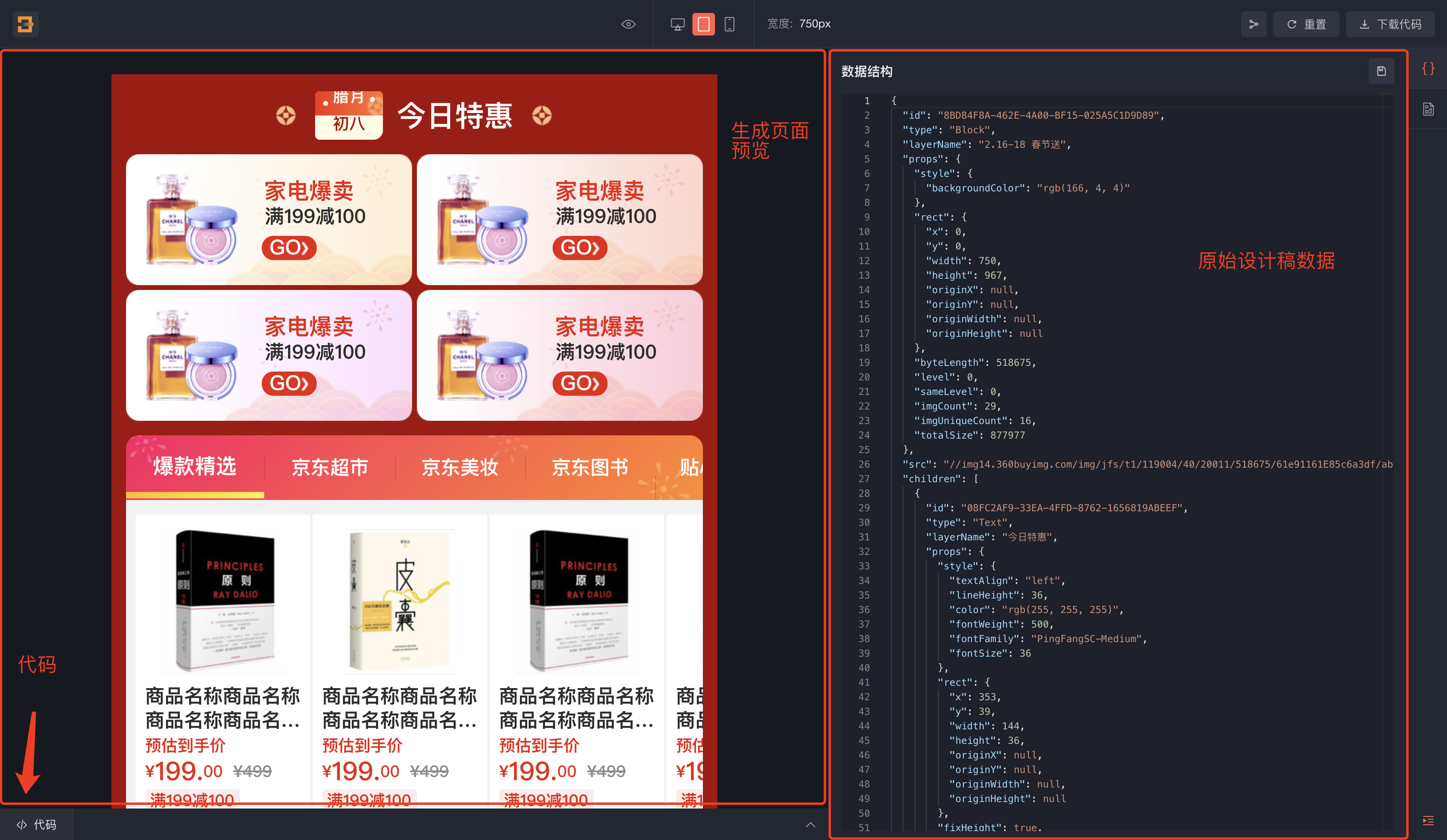Save data with the floppy disk icon

click(x=1381, y=71)
